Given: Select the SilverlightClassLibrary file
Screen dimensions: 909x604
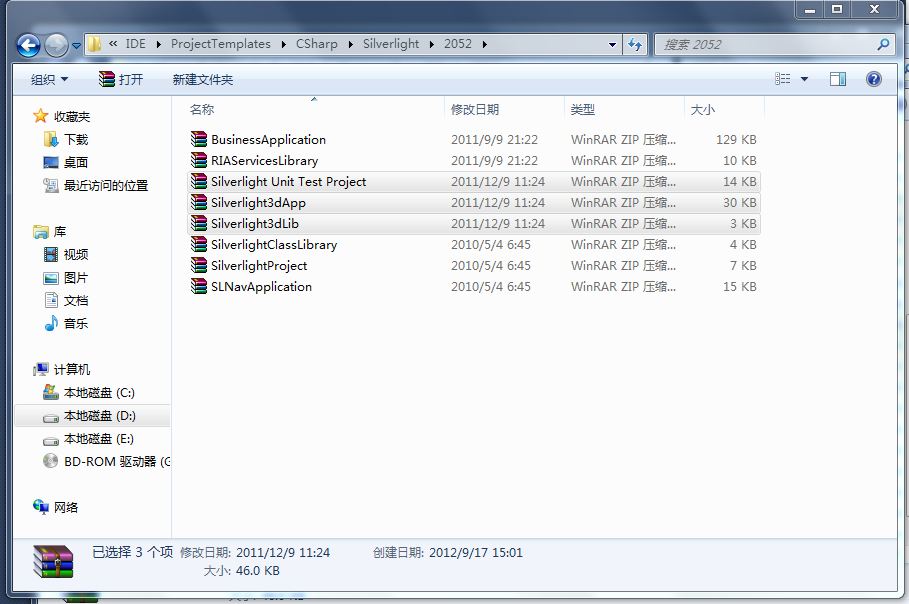Looking at the screenshot, I should [273, 245].
